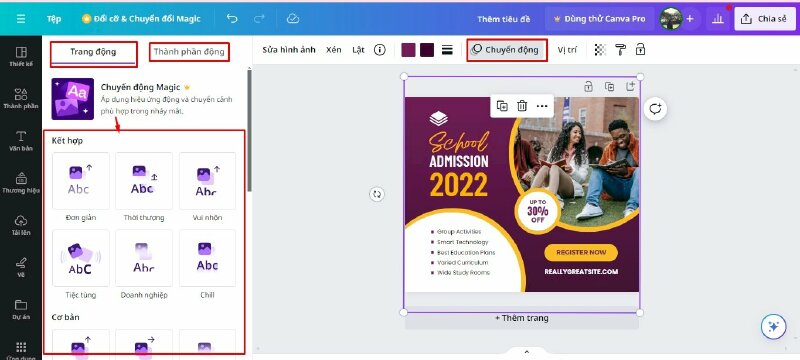This screenshot has width=800, height=360.
Task: Click Xén crop option
Action: coord(334,50)
